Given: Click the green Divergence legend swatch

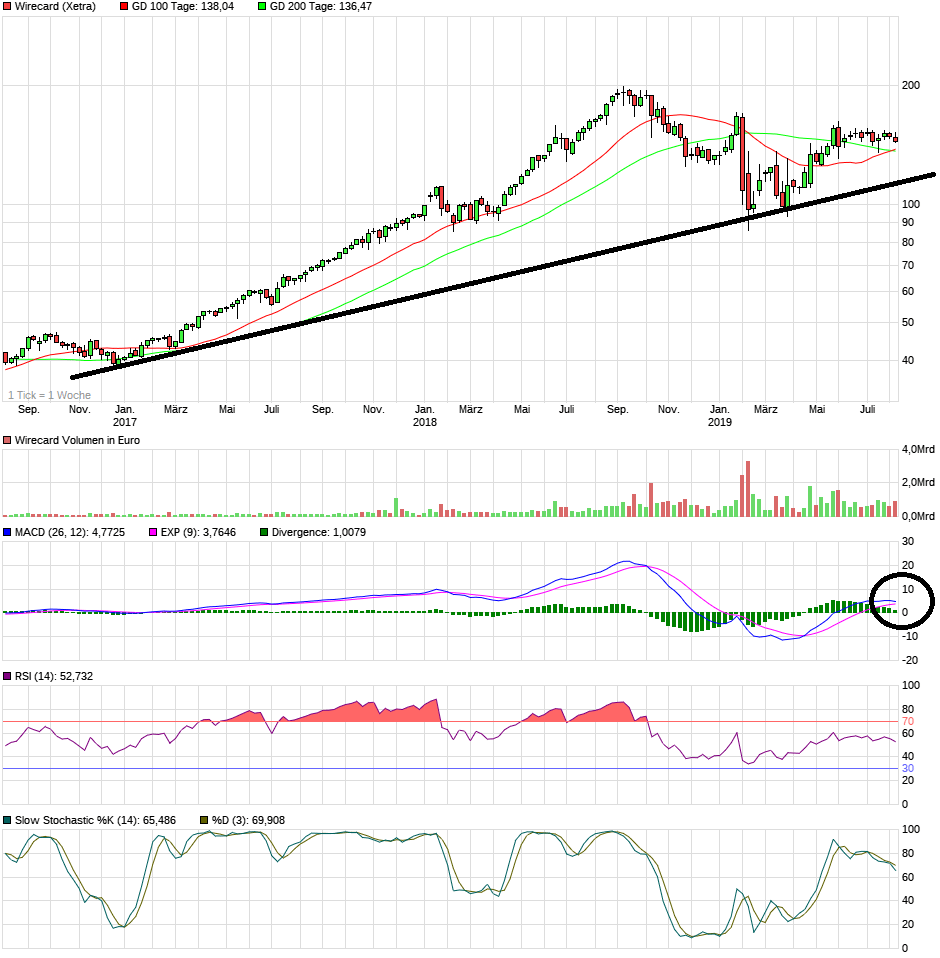Looking at the screenshot, I should pyautogui.click(x=264, y=533).
